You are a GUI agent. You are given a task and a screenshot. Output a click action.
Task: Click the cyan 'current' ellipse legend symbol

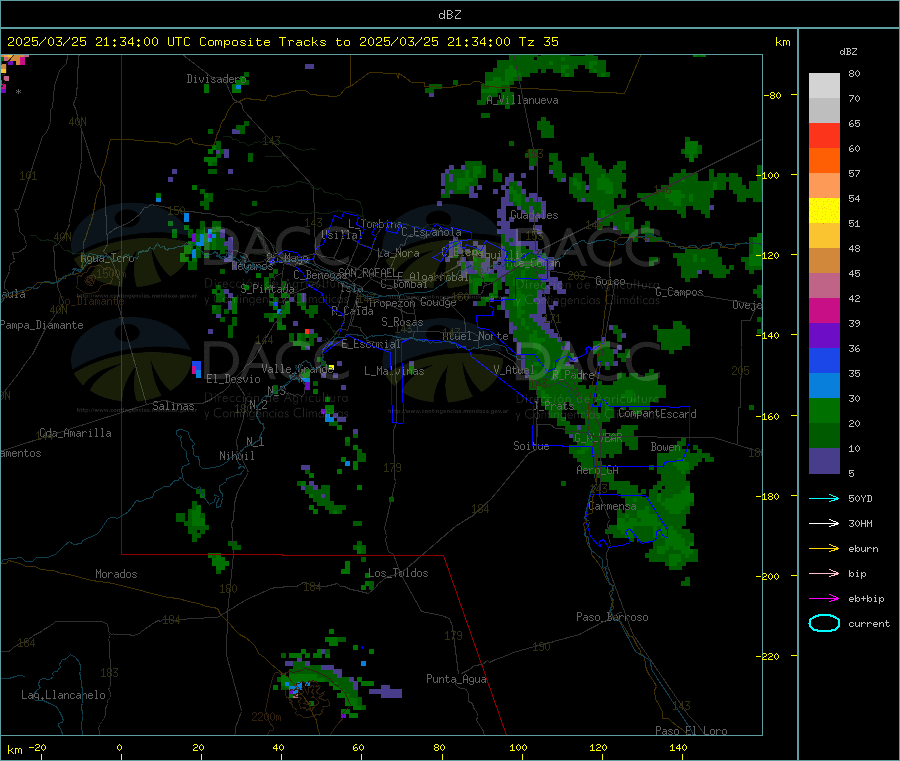coord(824,623)
